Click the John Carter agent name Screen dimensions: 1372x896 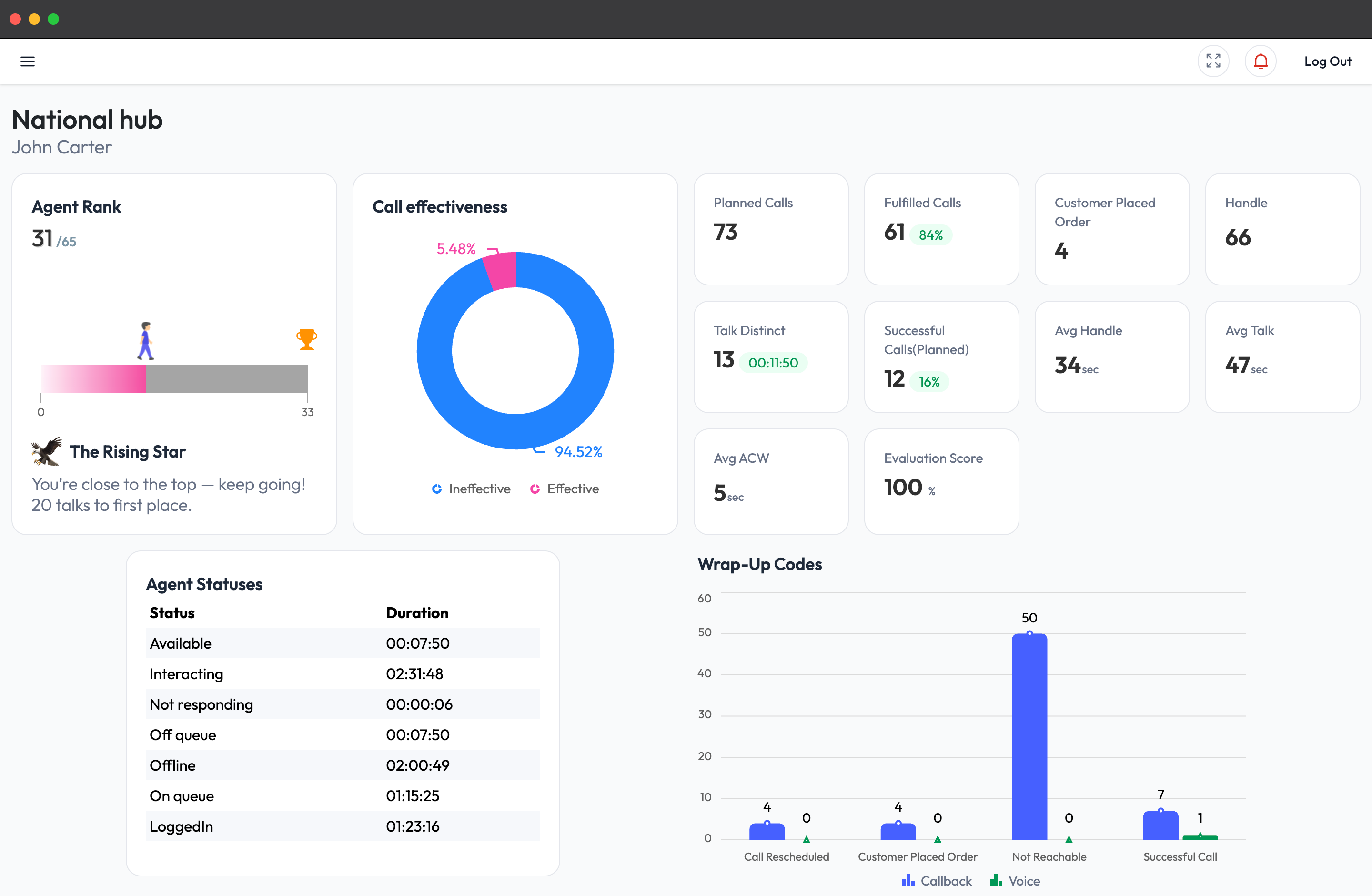tap(61, 147)
